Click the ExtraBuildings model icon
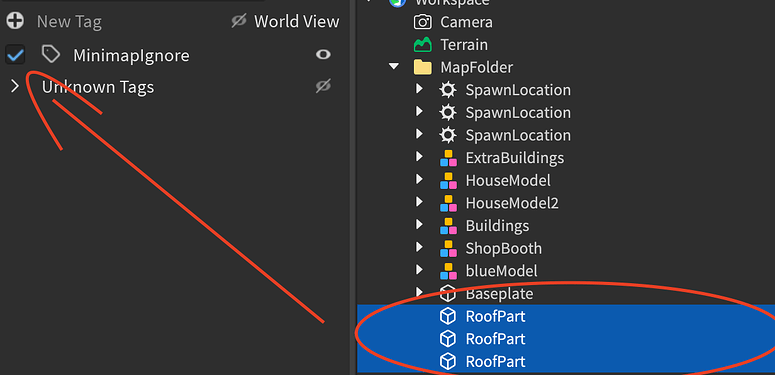 448,158
